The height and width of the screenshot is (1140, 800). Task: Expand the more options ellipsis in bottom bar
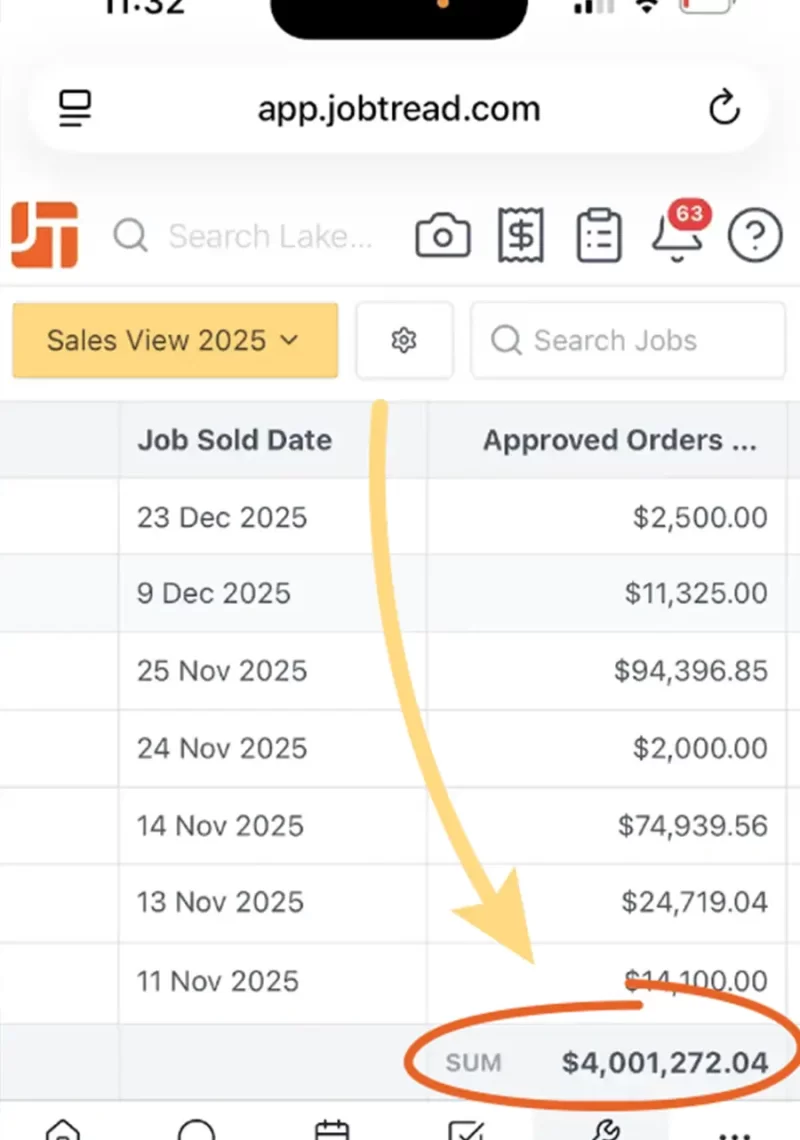[736, 1130]
